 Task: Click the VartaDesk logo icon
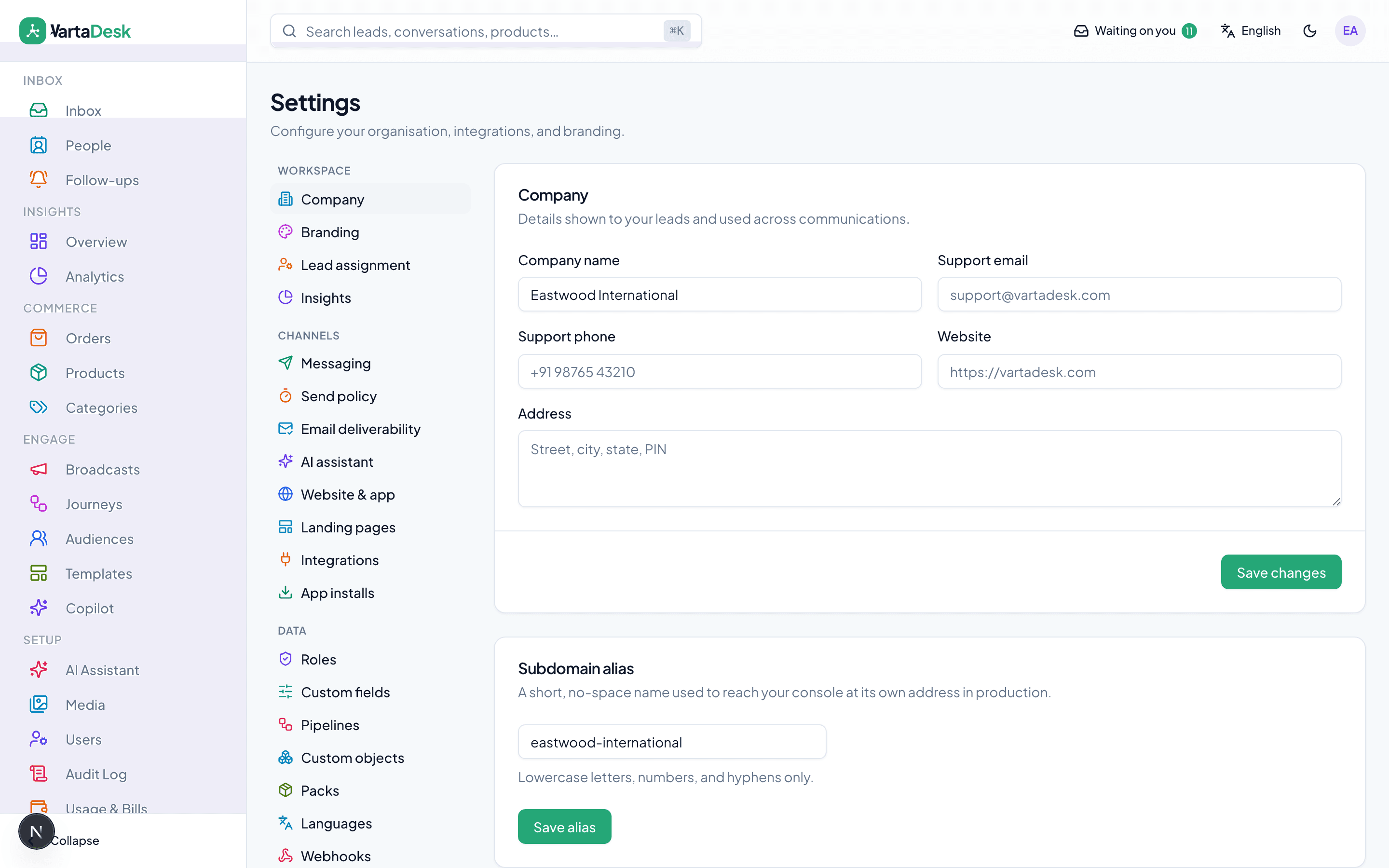(33, 31)
